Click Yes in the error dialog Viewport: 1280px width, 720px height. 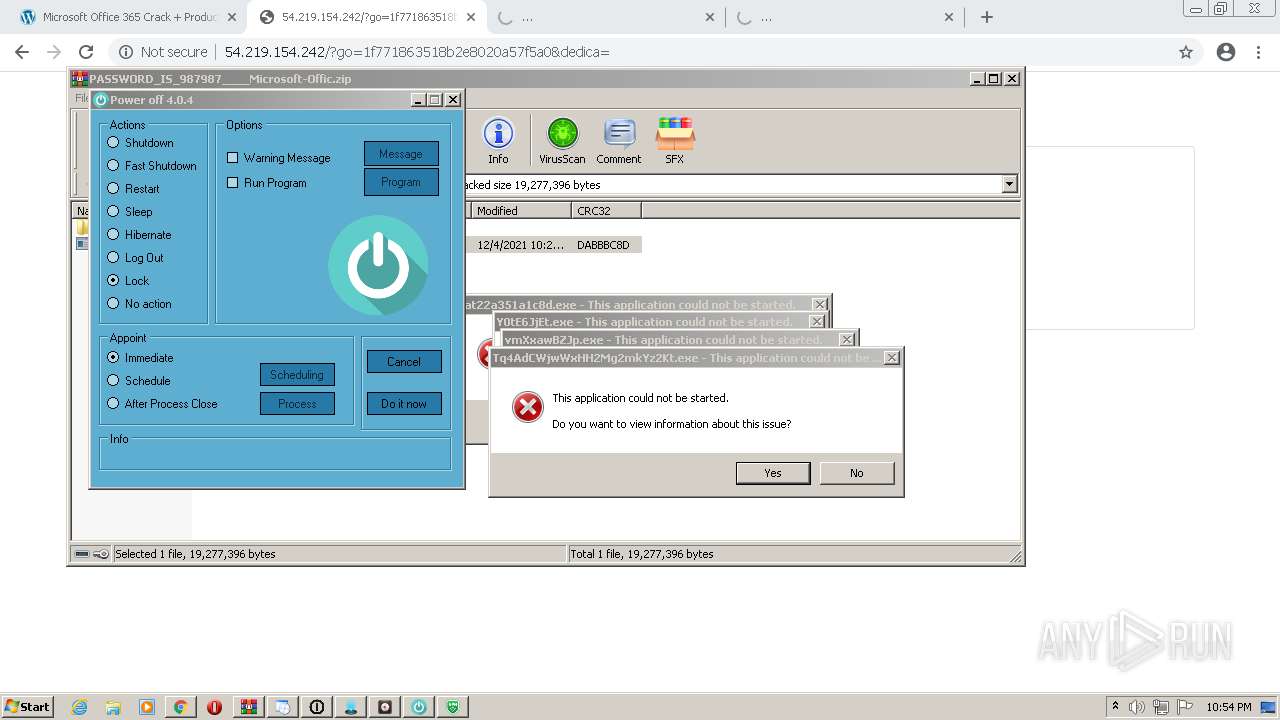click(x=773, y=473)
